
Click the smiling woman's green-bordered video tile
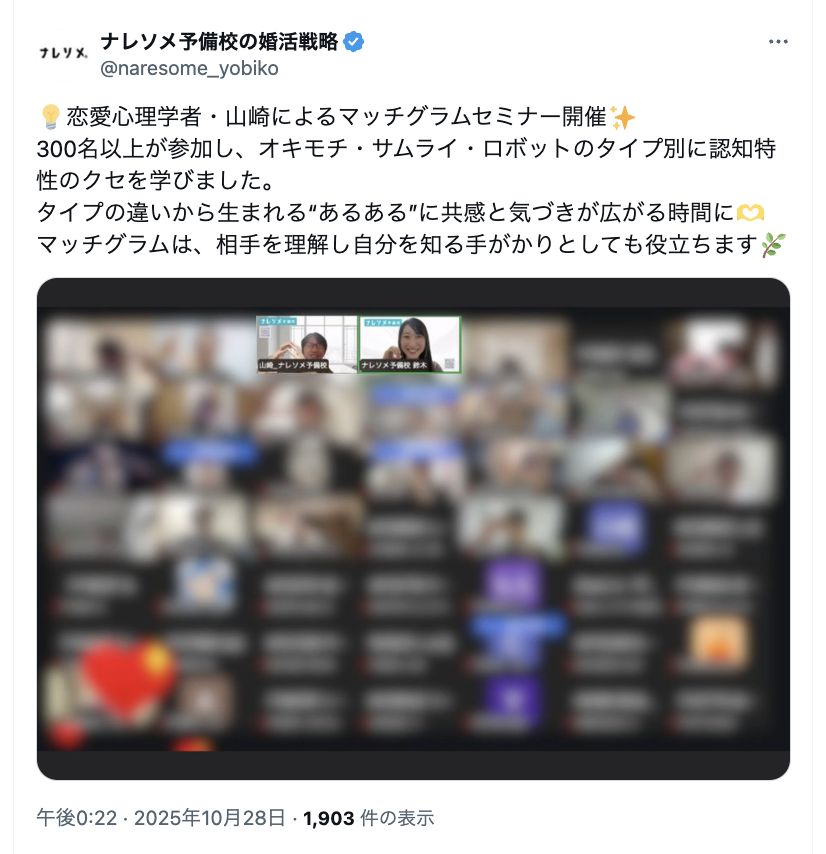(410, 345)
